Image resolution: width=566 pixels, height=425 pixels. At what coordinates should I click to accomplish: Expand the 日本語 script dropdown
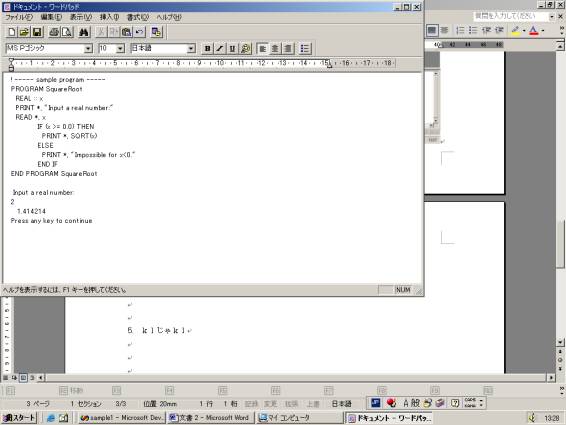191,48
